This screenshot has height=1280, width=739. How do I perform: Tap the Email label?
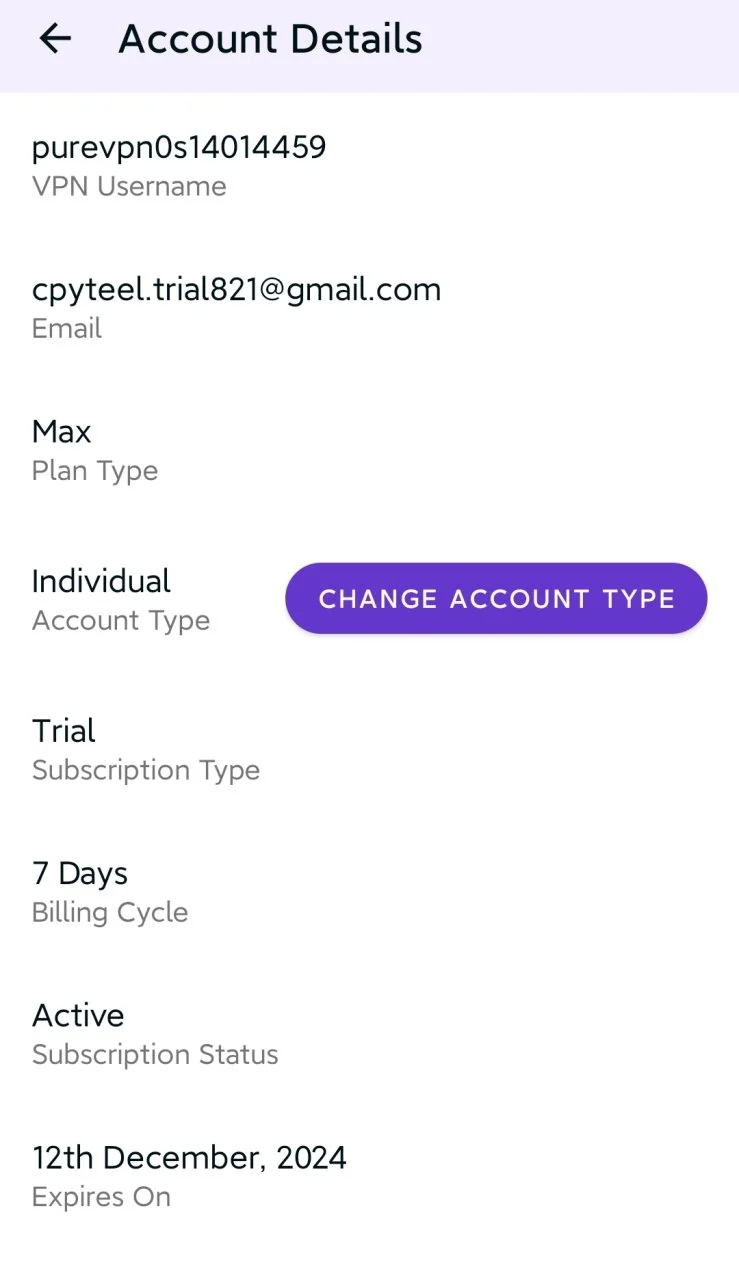click(67, 328)
